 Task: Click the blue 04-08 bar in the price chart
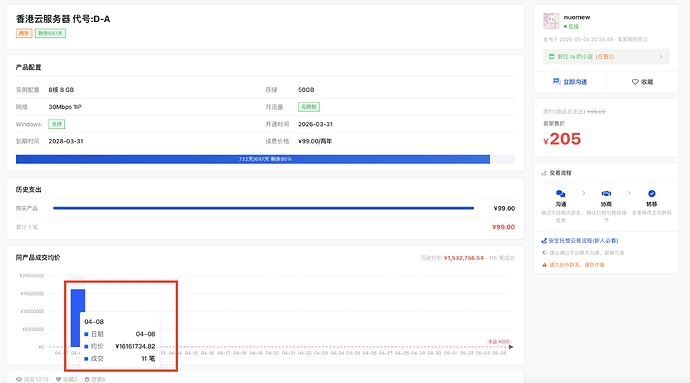click(78, 317)
